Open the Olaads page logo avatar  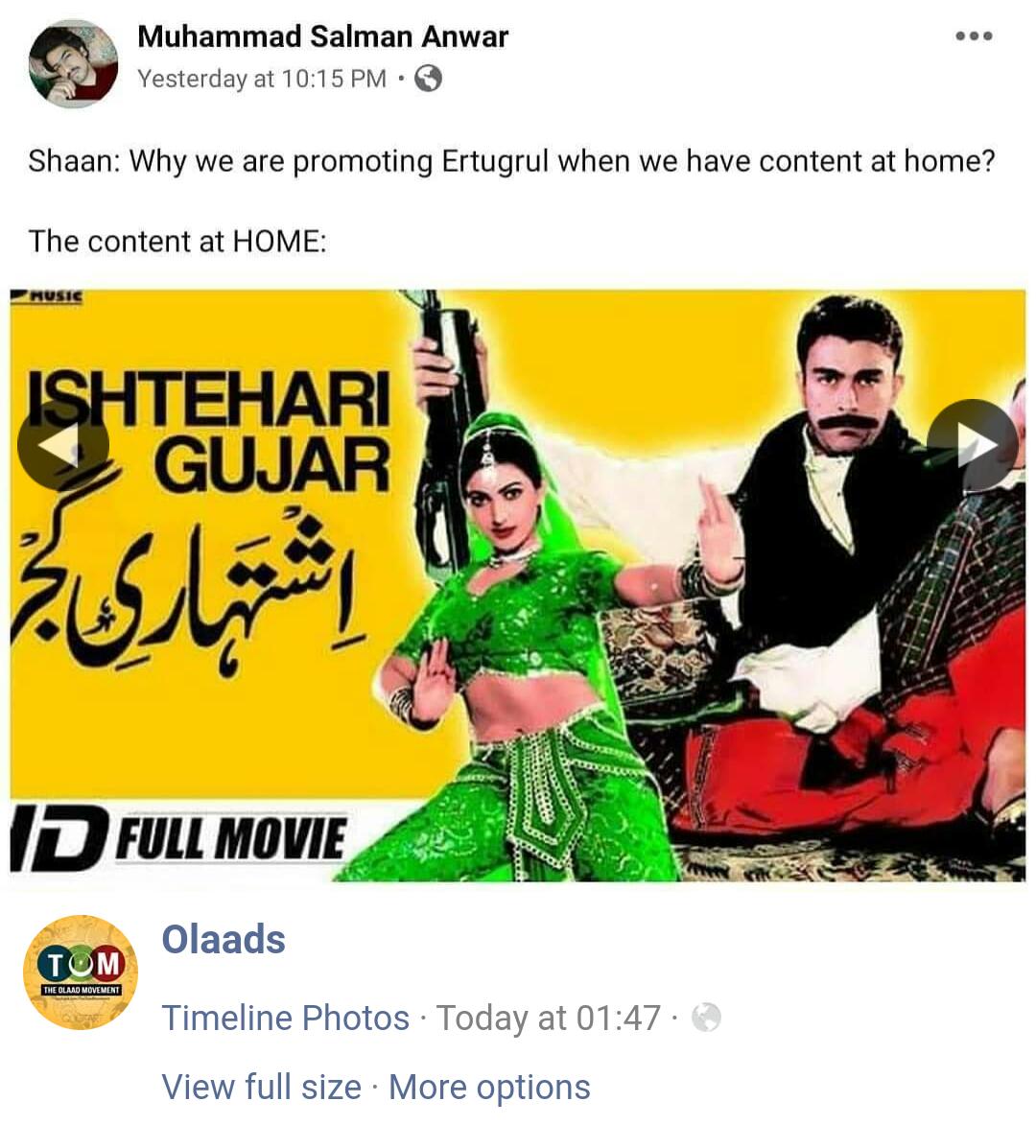click(x=81, y=972)
